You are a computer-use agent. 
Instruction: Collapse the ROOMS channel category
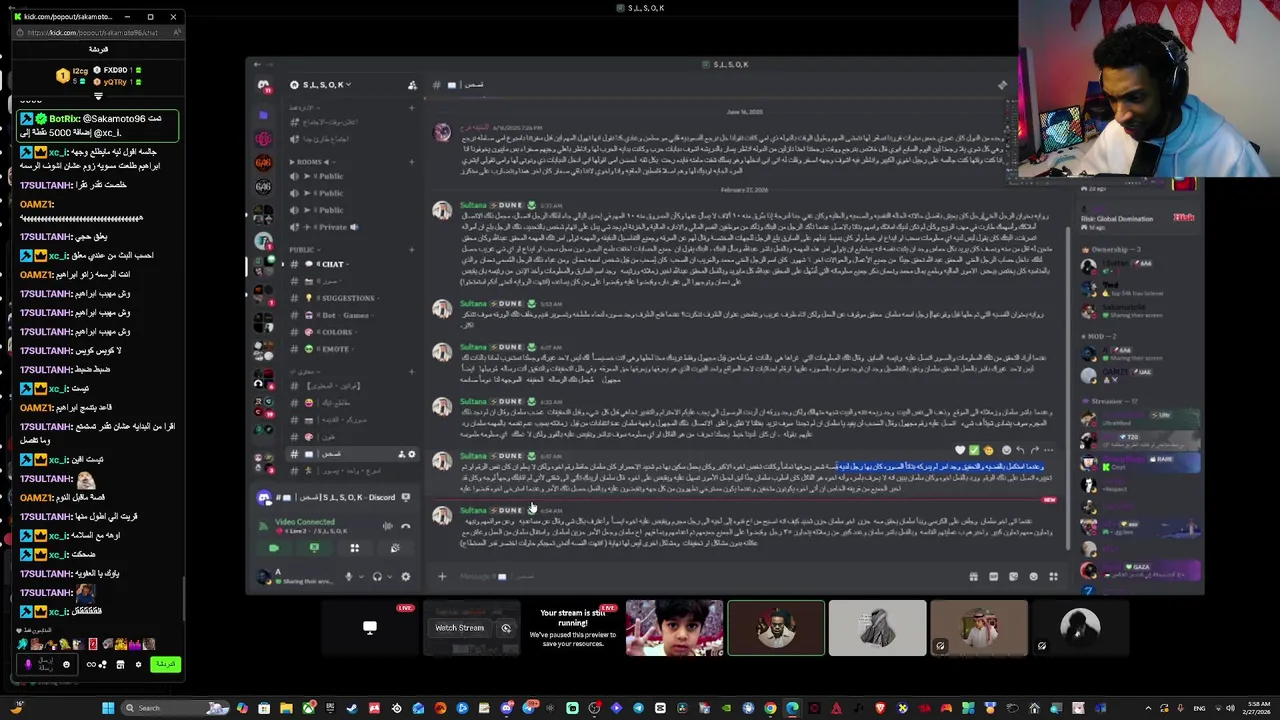pos(311,161)
